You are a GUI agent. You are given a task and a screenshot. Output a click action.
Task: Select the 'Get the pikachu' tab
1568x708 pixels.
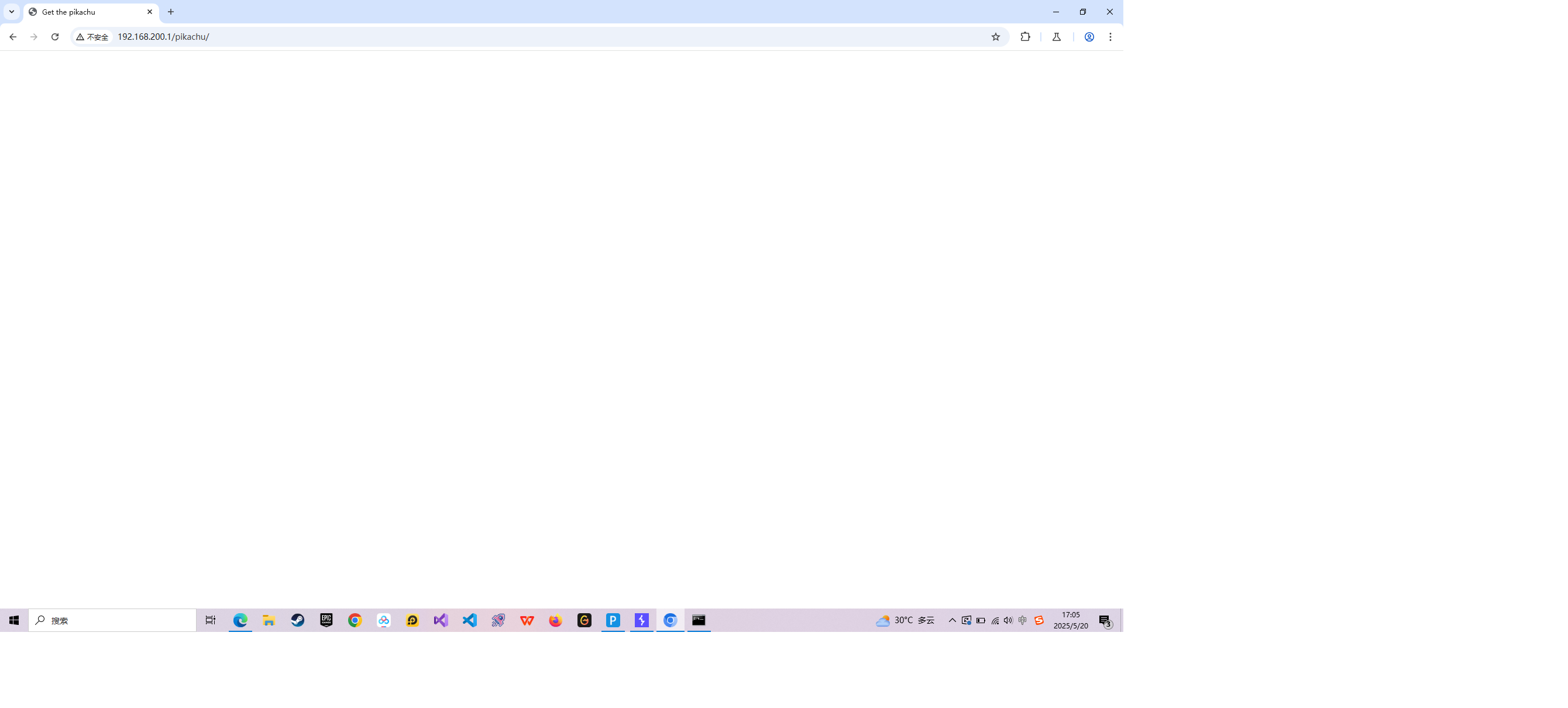[x=85, y=12]
